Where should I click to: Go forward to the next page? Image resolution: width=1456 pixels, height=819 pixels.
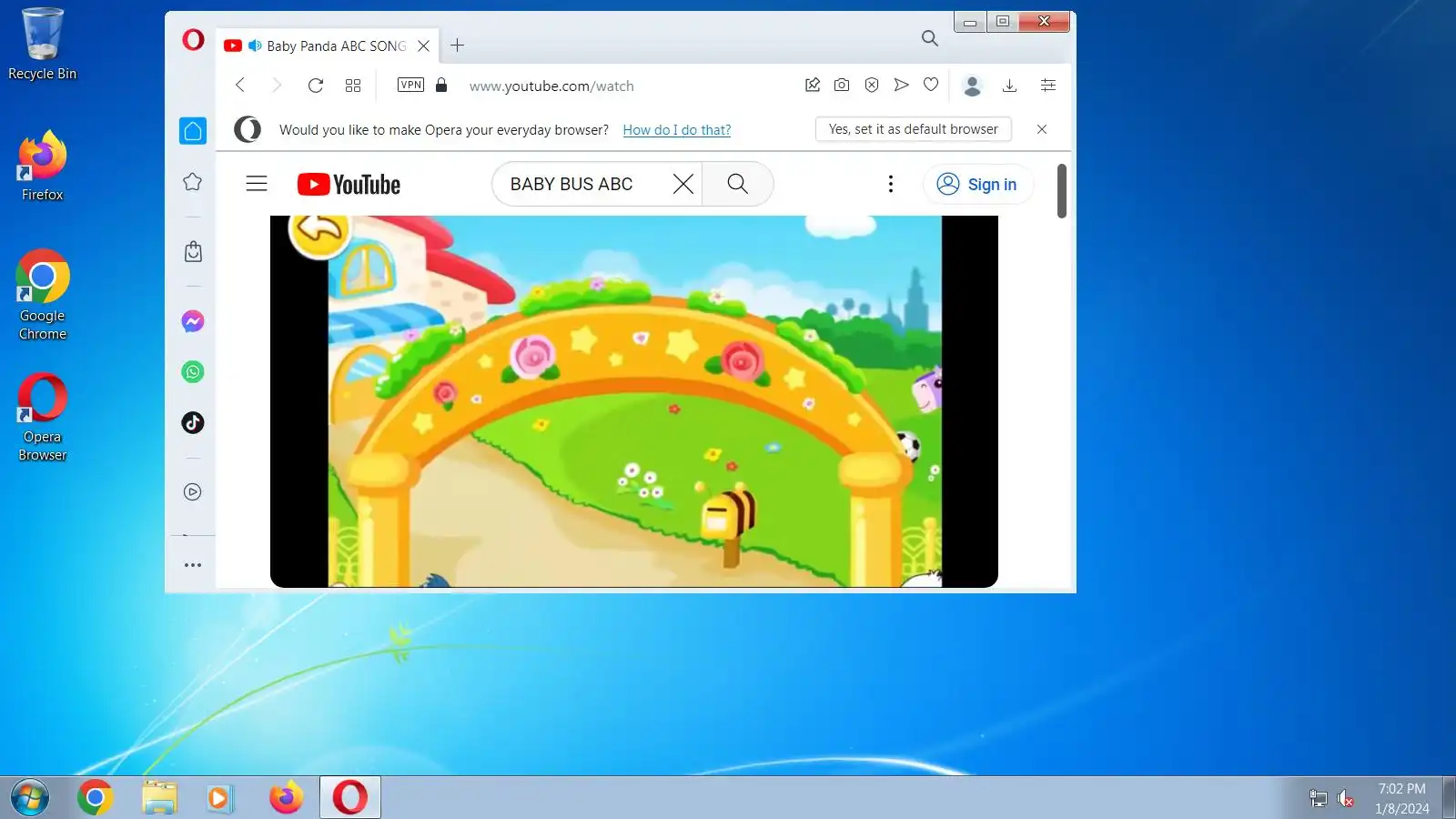tap(277, 86)
